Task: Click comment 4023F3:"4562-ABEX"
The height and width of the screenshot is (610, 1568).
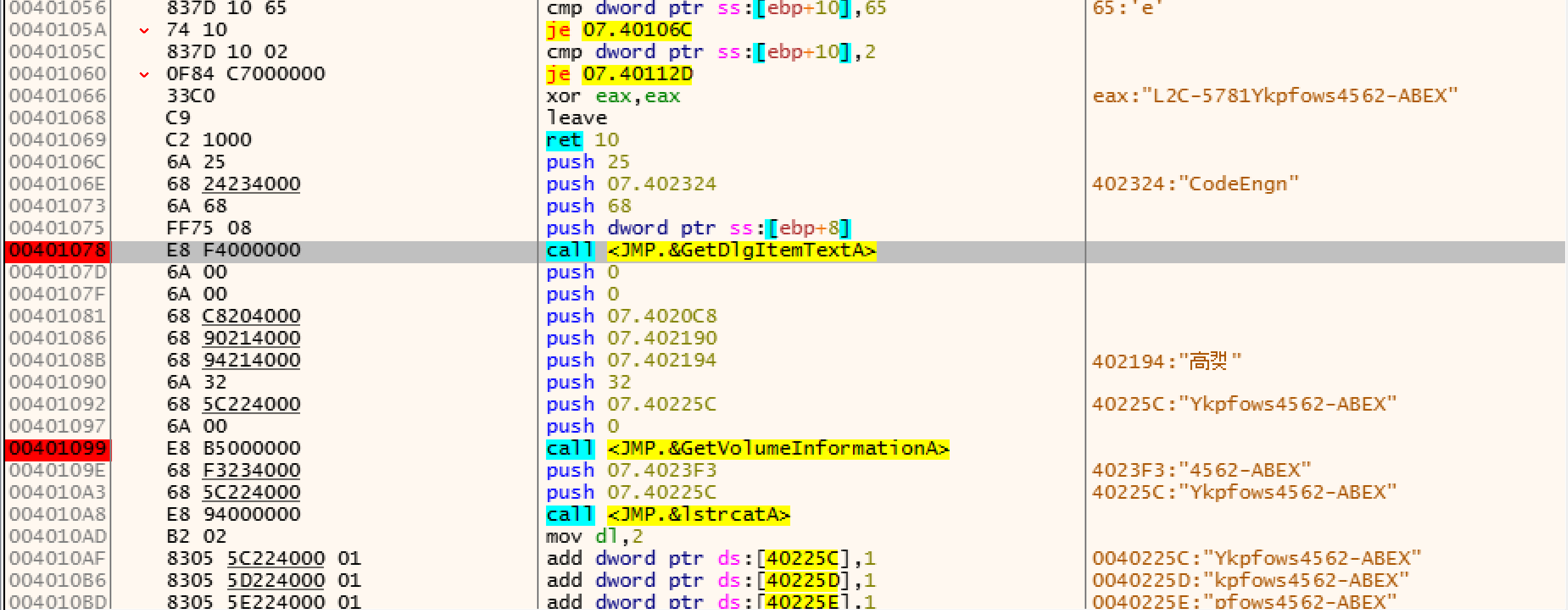Action: coord(1202,470)
